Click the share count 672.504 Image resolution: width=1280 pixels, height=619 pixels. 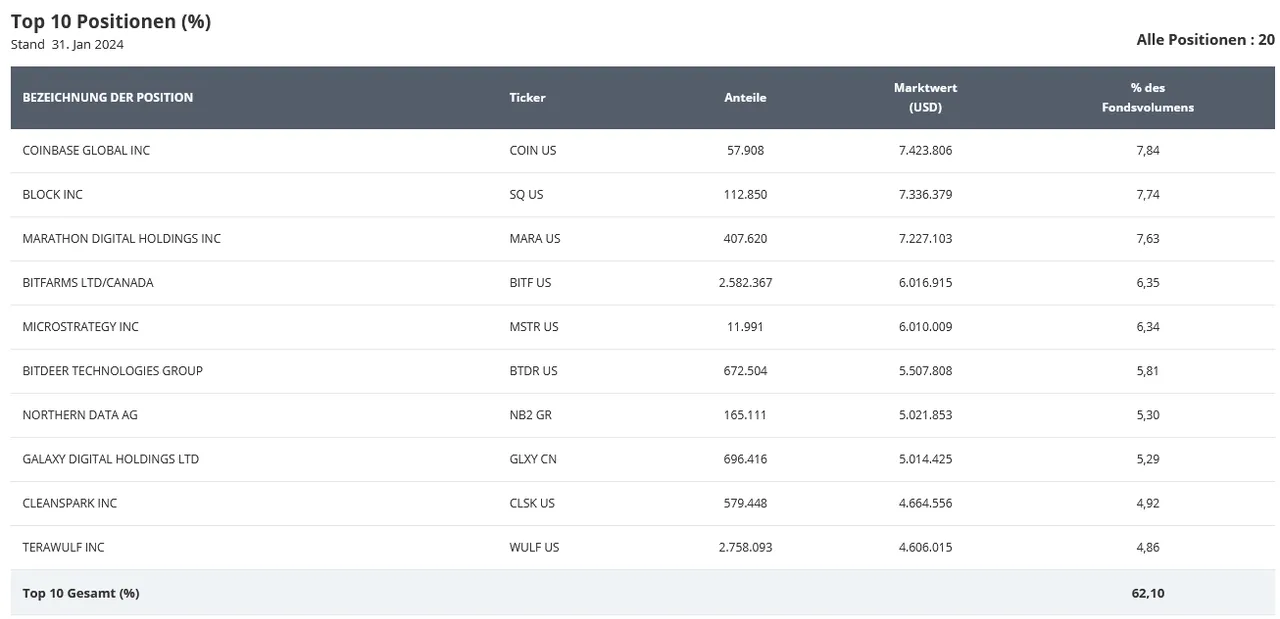tap(745, 370)
